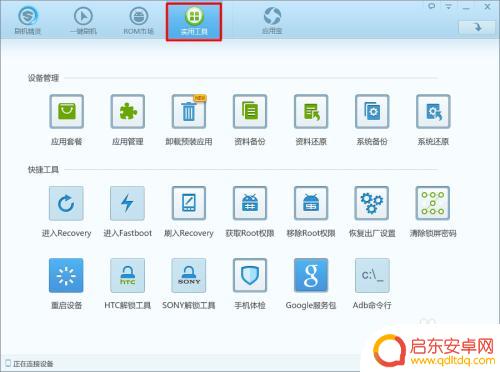Switch to the 刷机精灵 home tab
Viewport: 500px width, 372px height.
(x=28, y=21)
